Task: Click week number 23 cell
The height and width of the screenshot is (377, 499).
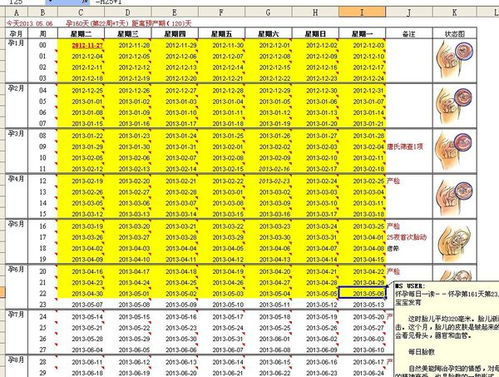Action: [x=43, y=304]
